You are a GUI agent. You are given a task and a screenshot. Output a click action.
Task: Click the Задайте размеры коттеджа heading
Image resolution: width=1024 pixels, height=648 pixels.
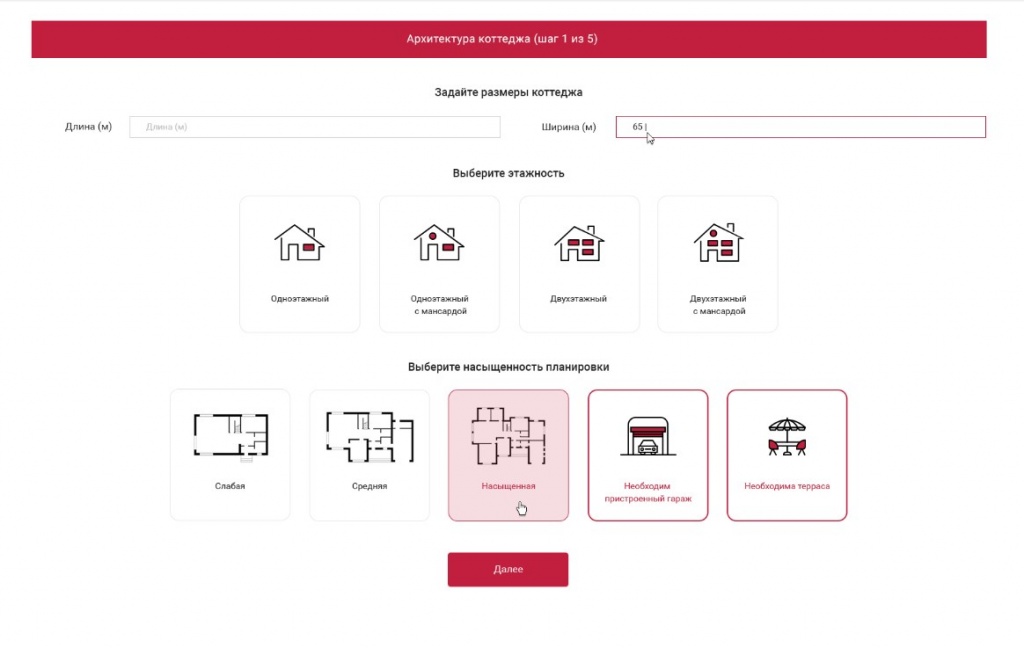pos(509,92)
